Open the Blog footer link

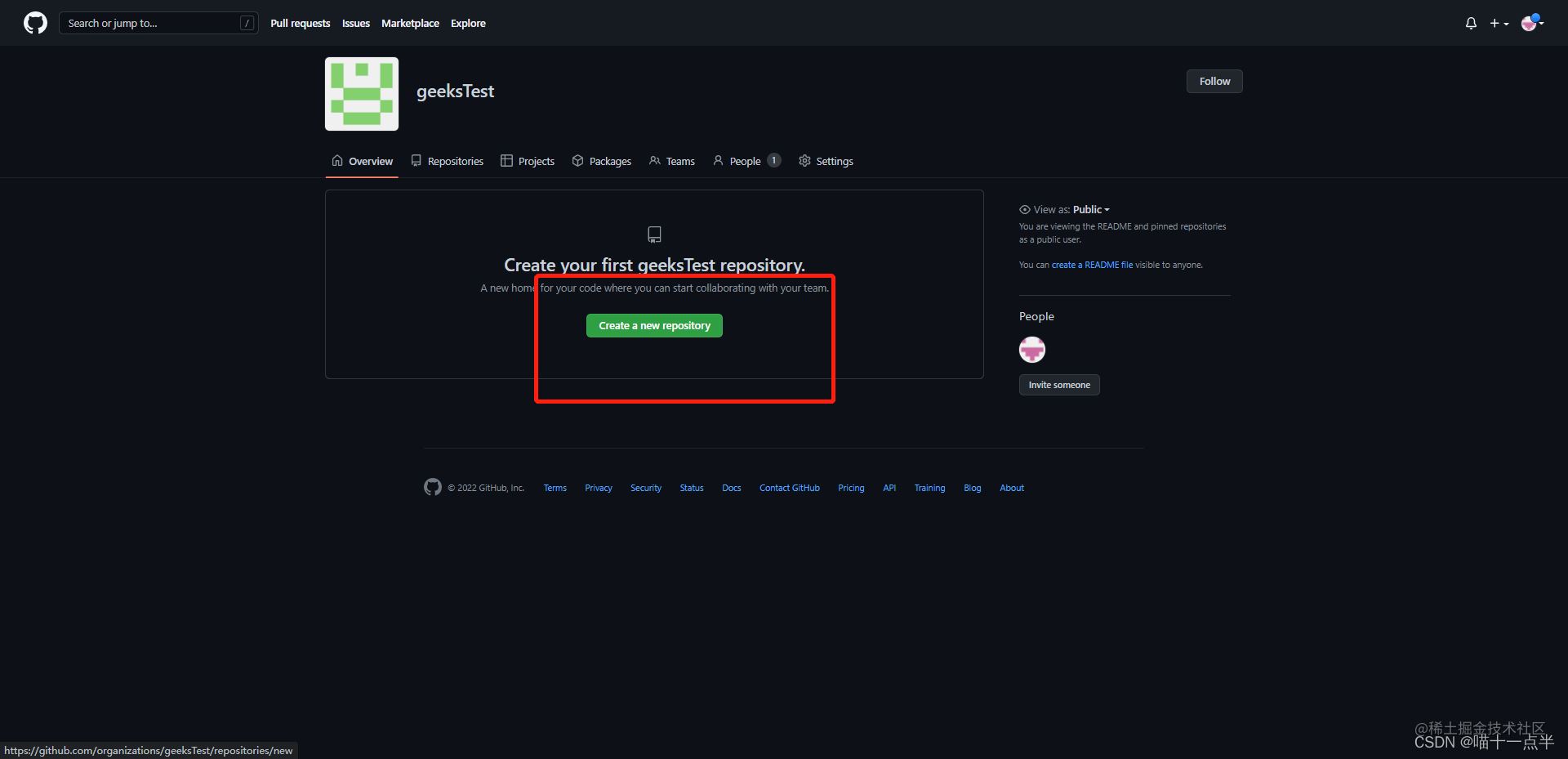click(973, 488)
